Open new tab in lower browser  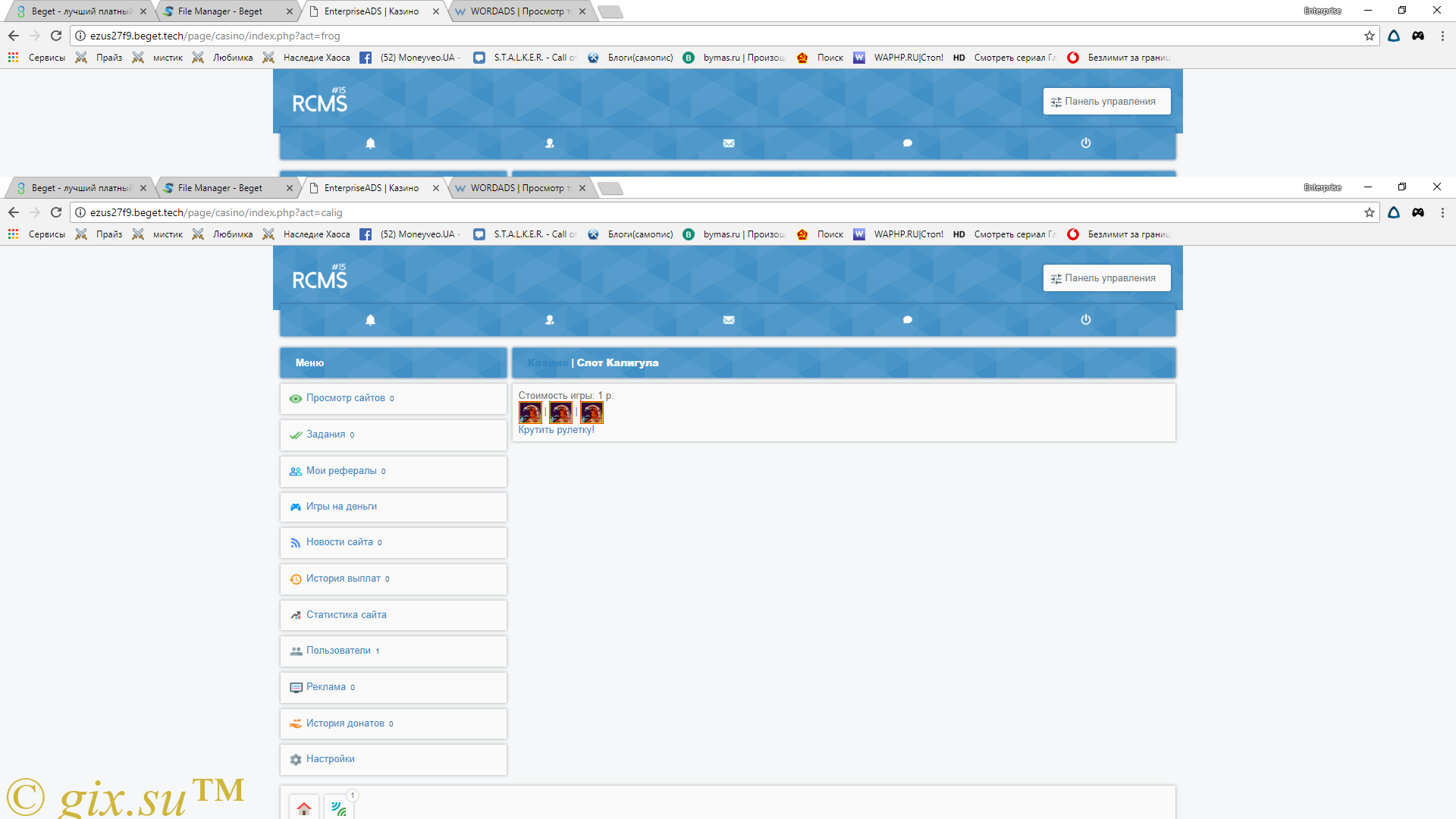click(x=610, y=188)
